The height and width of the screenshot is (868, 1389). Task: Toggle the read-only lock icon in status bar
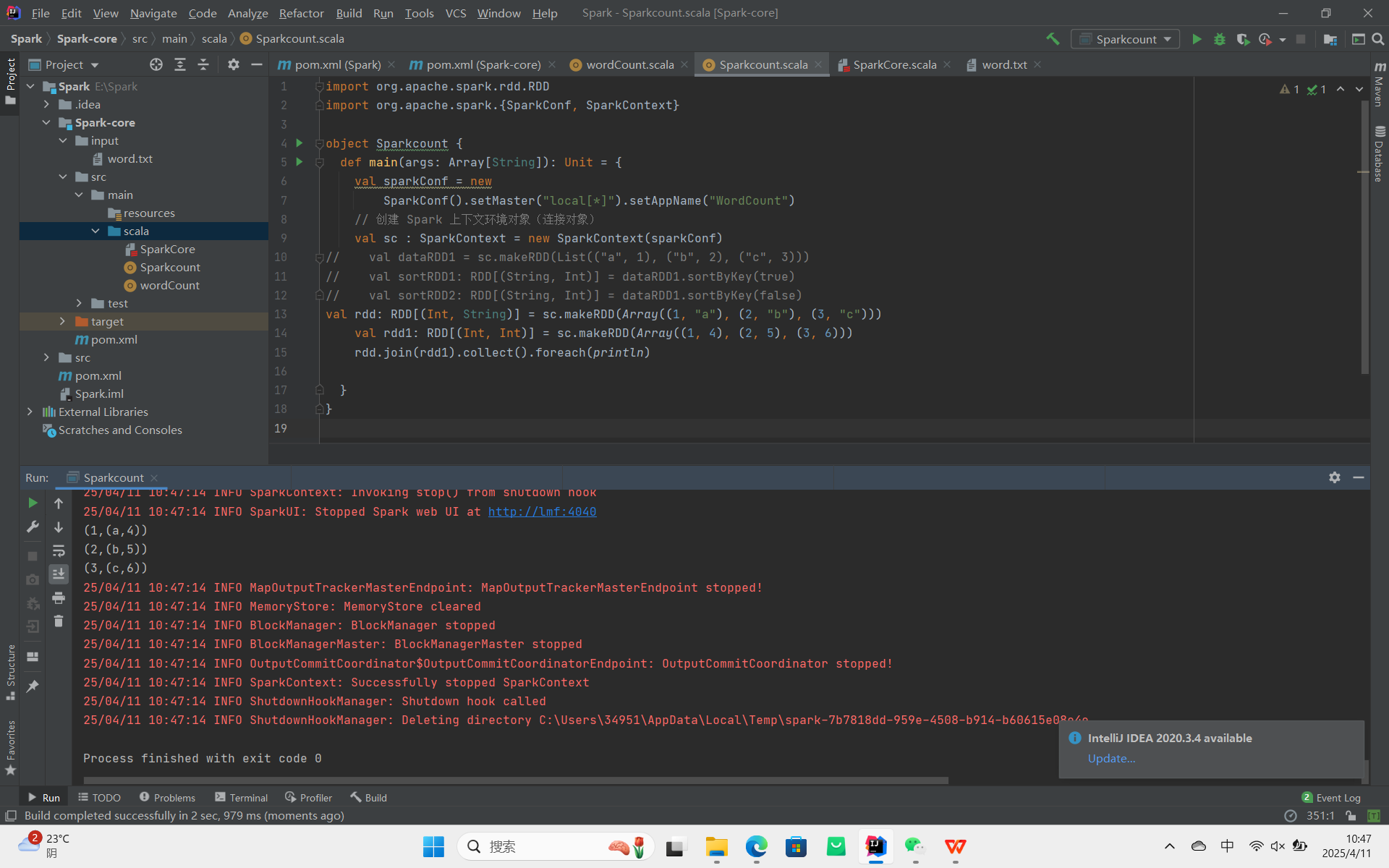[x=1351, y=815]
